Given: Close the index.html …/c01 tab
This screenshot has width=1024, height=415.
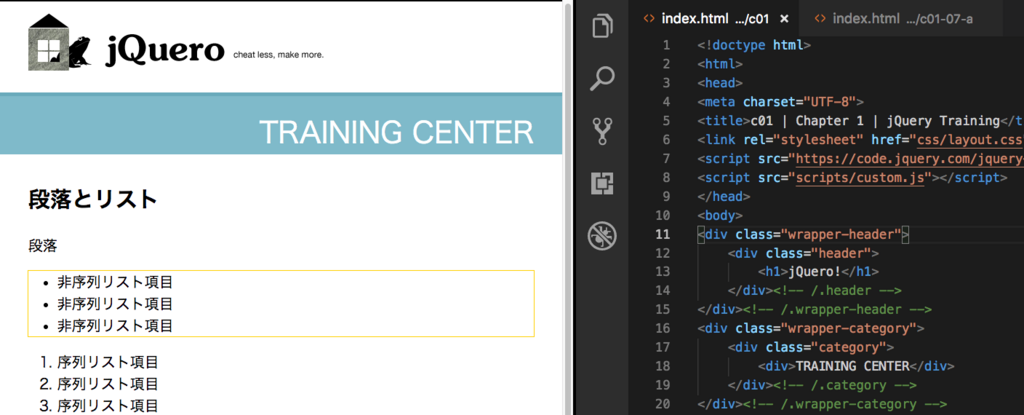Looking at the screenshot, I should pos(784,19).
